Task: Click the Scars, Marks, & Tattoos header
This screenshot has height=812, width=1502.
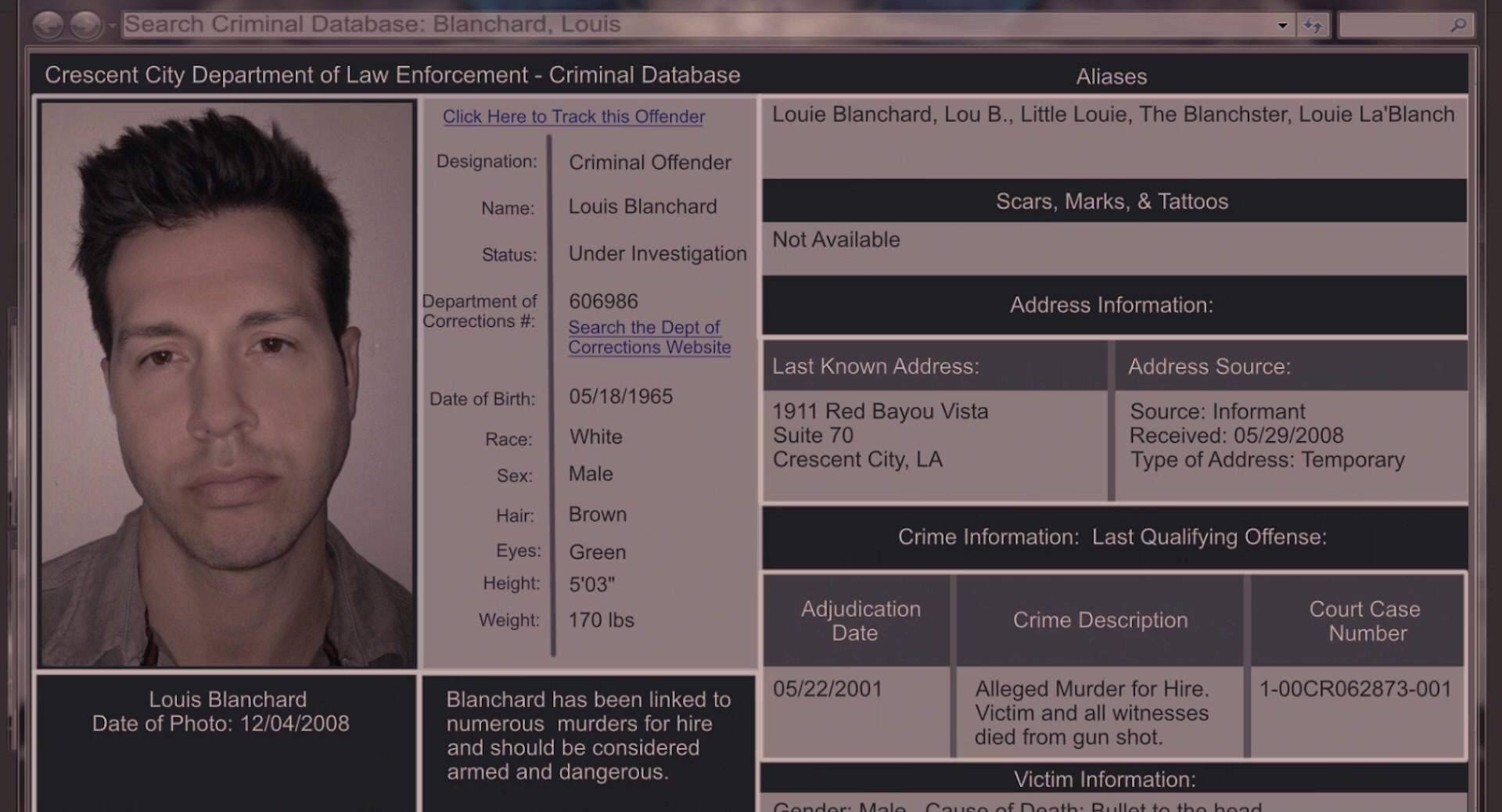Action: click(1114, 201)
